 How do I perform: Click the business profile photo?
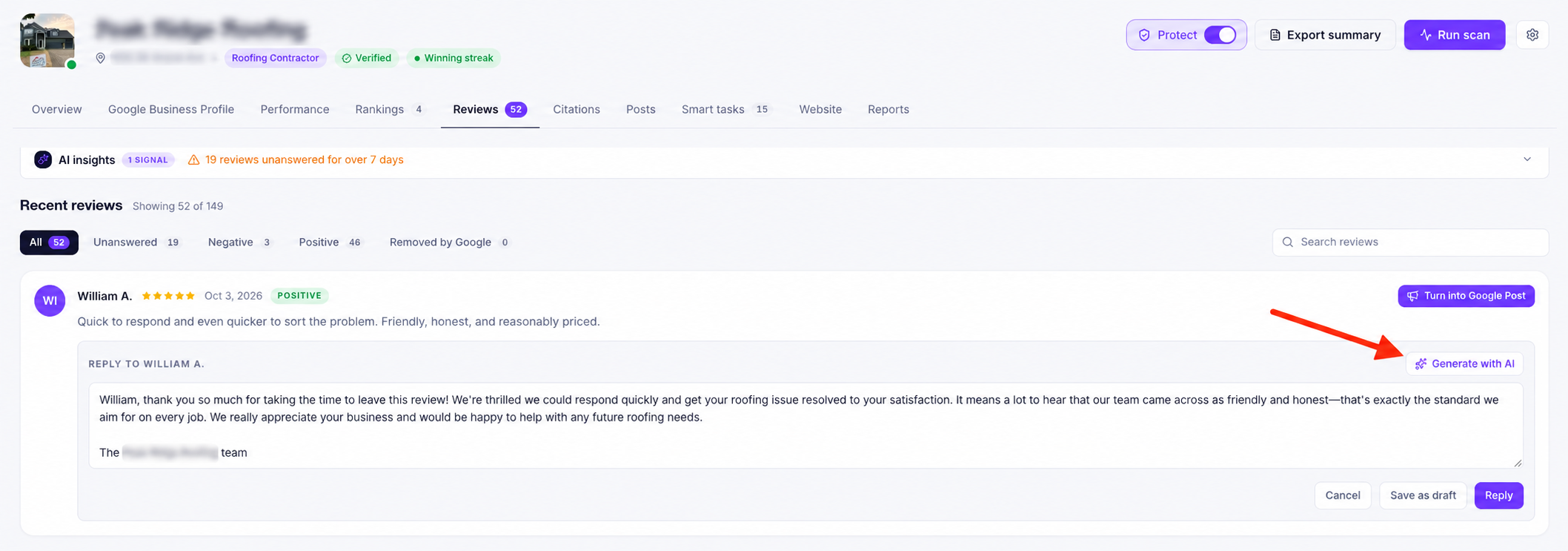pyautogui.click(x=47, y=41)
